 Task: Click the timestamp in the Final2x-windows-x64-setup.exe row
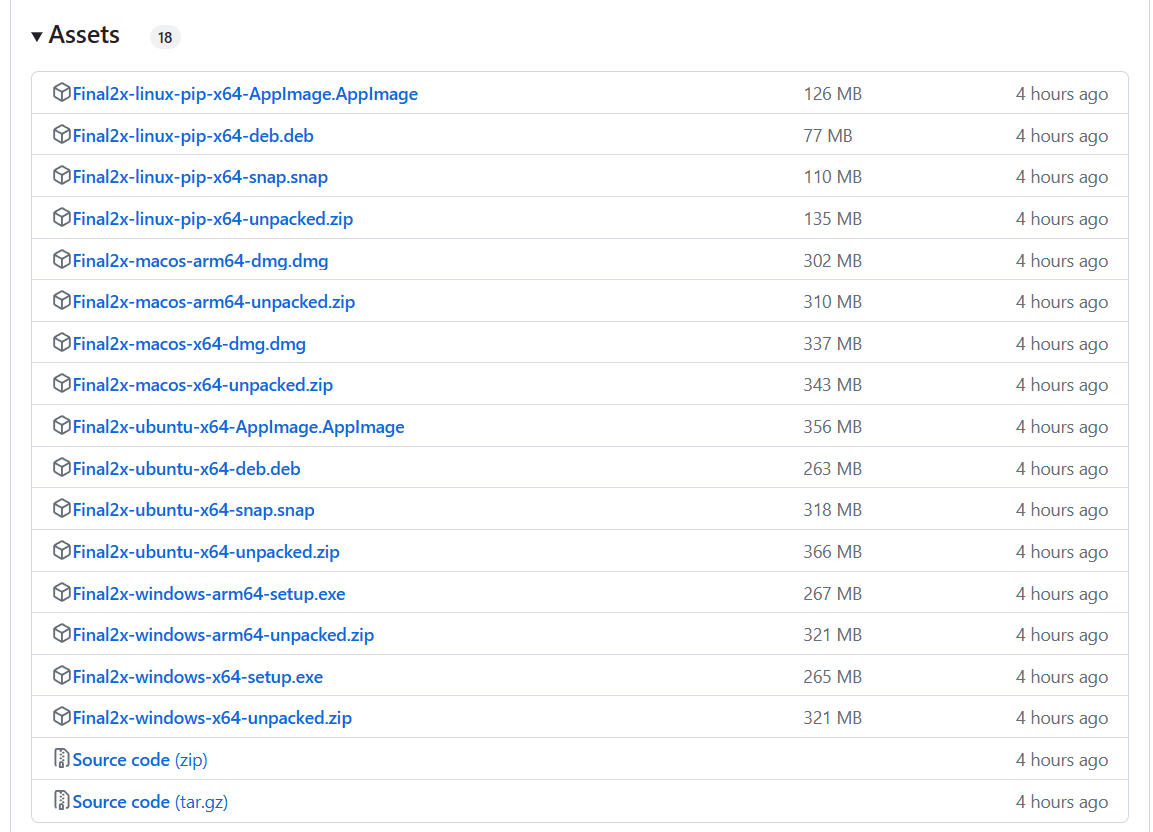point(1062,678)
